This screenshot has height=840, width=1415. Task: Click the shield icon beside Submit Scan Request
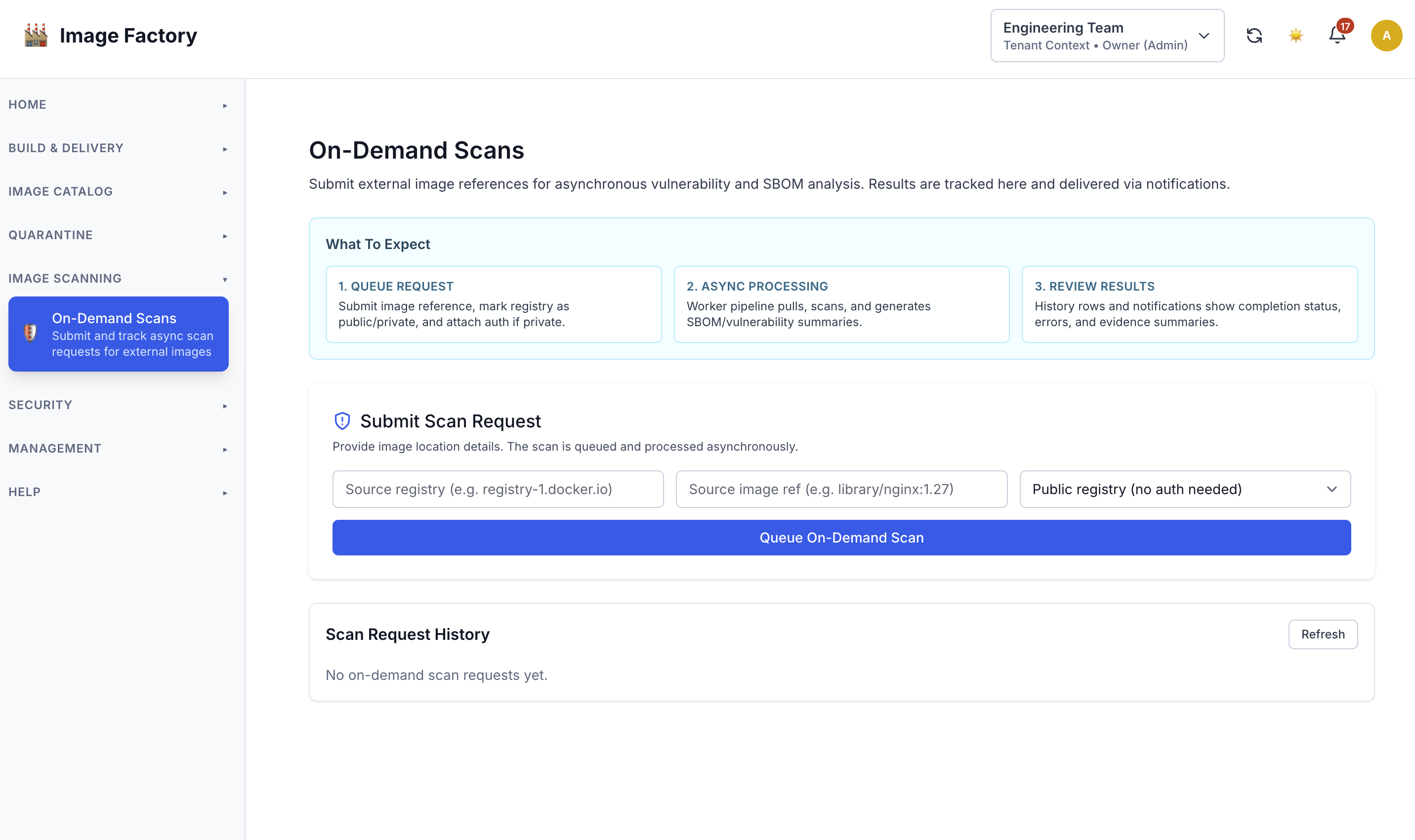(342, 420)
